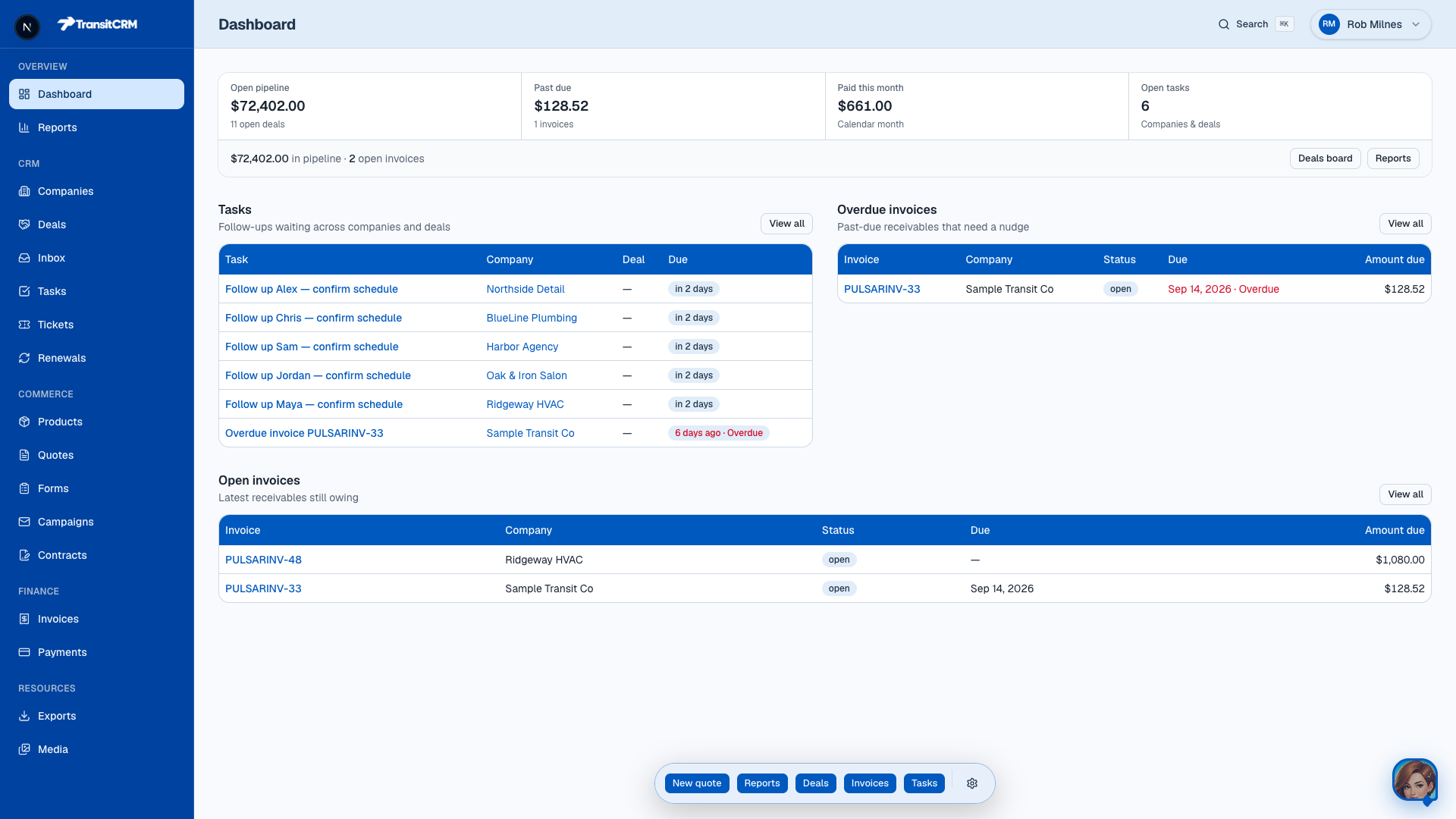The height and width of the screenshot is (819, 1456).
Task: Click Deals in bottom quick bar
Action: click(x=816, y=783)
